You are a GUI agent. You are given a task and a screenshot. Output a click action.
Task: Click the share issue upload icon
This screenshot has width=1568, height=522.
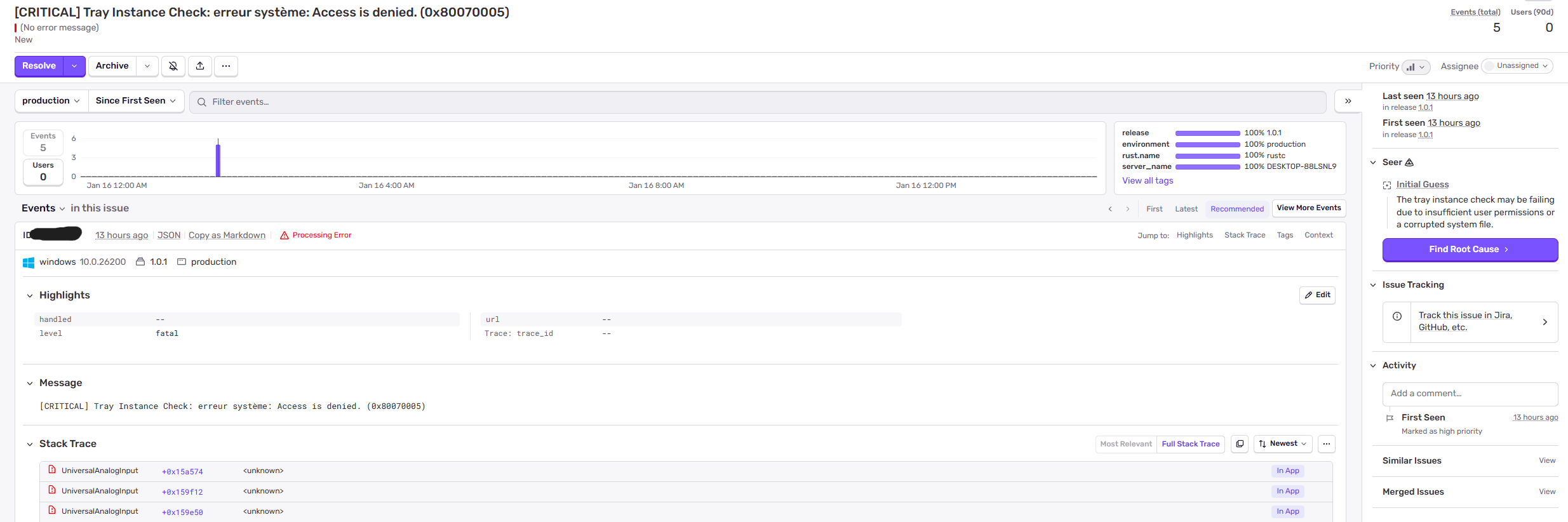pos(200,66)
